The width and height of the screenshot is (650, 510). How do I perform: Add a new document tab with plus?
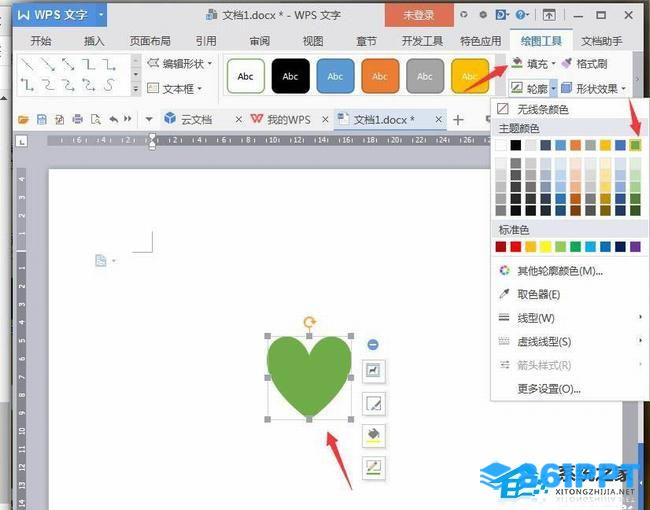point(458,120)
